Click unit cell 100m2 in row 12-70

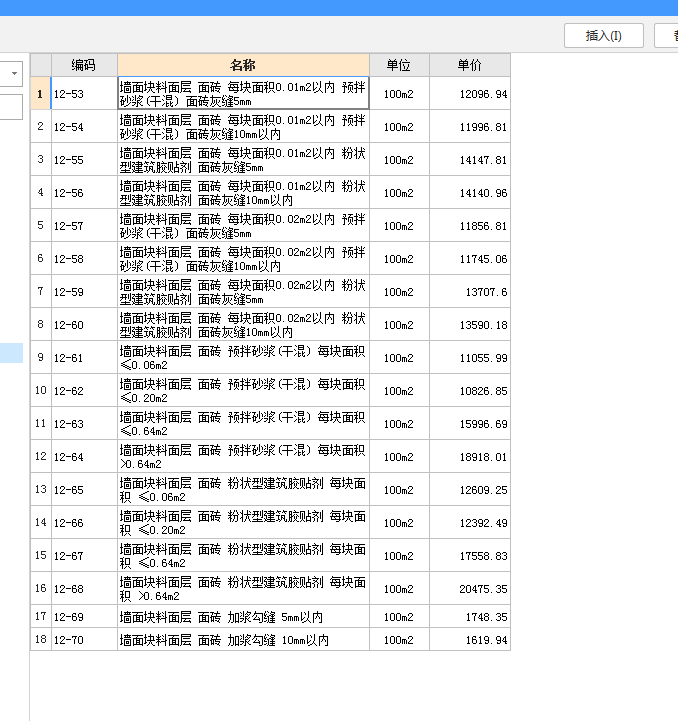[x=399, y=640]
